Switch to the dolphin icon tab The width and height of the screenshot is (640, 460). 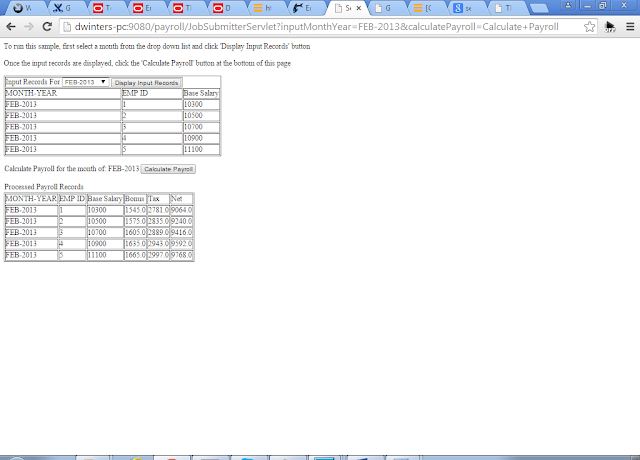point(305,8)
